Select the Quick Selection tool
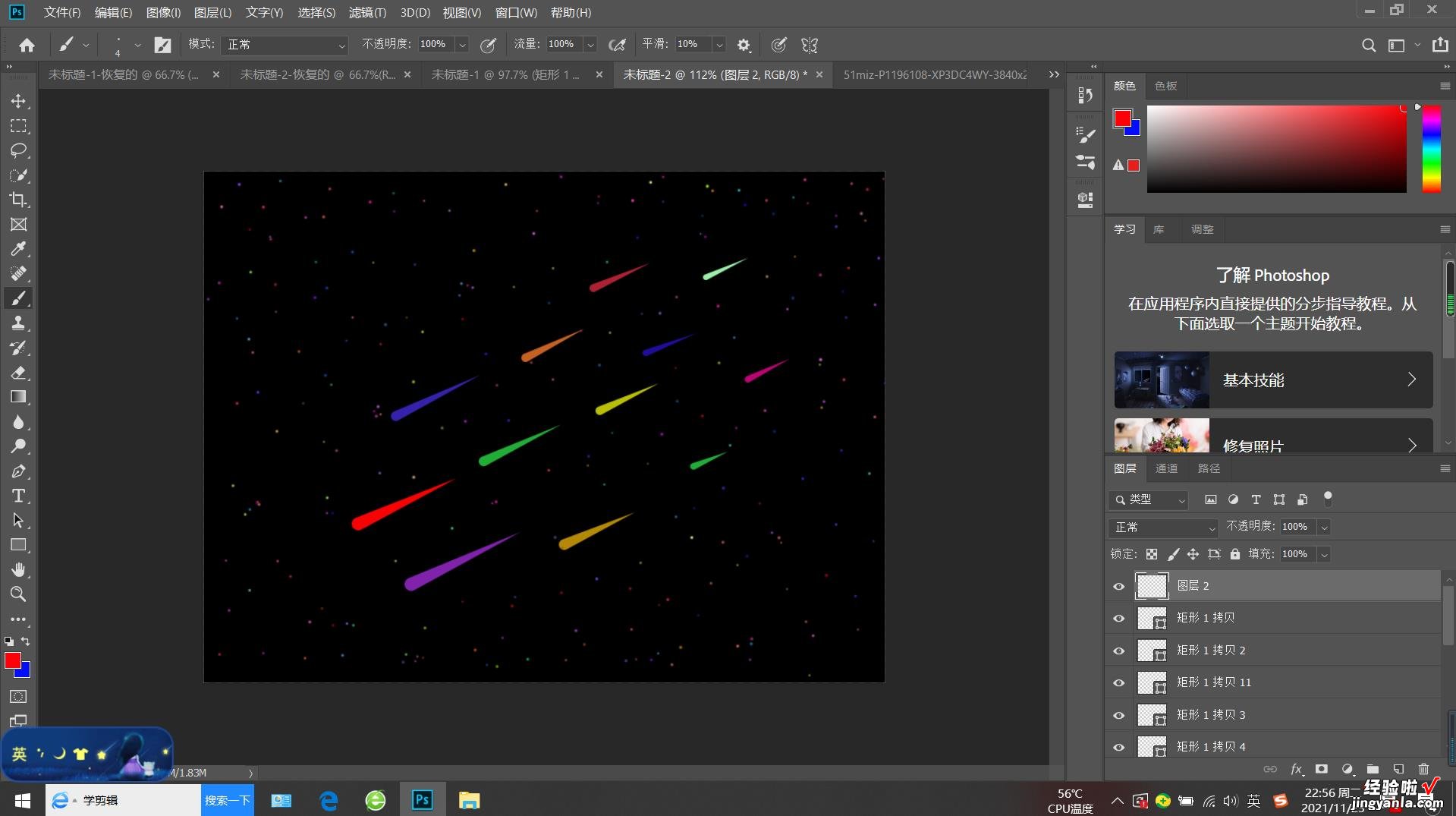Screen dimensions: 1456x816 point(18,175)
